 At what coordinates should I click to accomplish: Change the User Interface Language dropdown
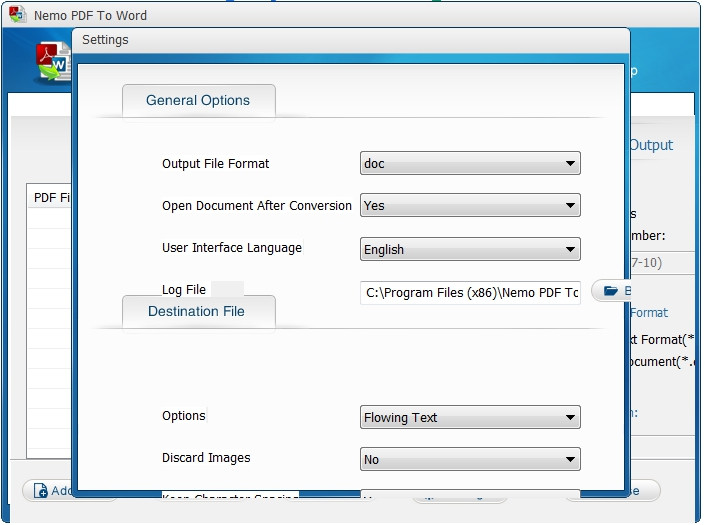coord(470,249)
